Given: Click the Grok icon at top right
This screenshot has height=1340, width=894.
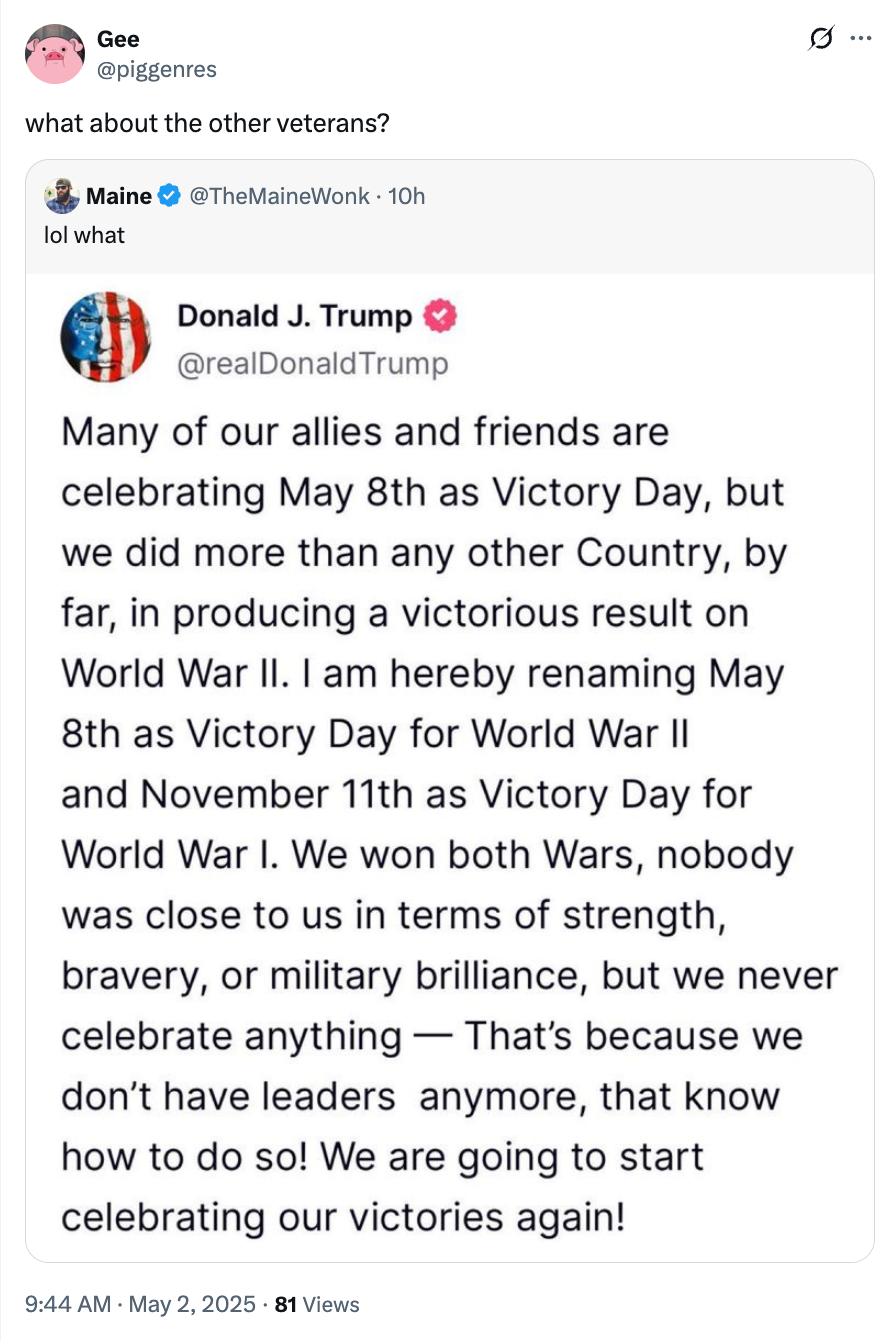Looking at the screenshot, I should click(x=820, y=40).
